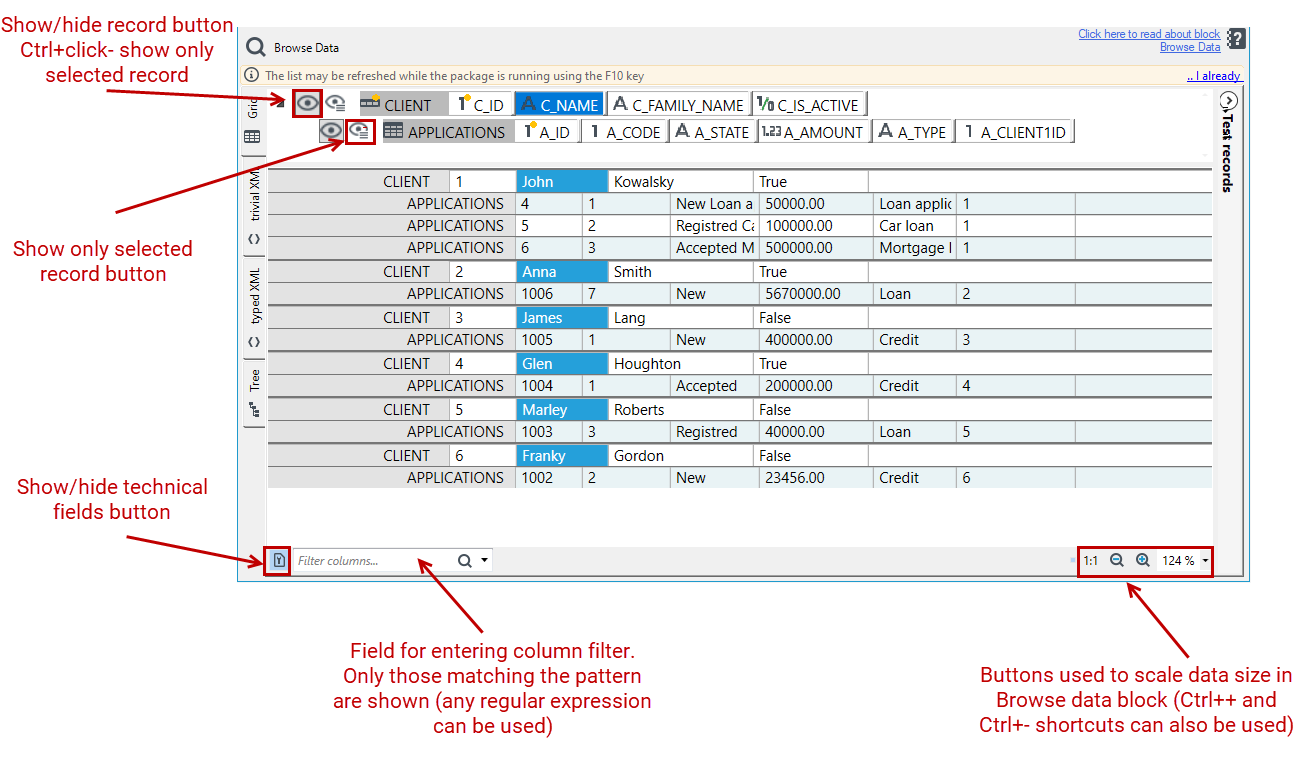Image resolution: width=1309 pixels, height=758 pixels.
Task: Collapse the Test records panel arrow
Action: (1229, 100)
